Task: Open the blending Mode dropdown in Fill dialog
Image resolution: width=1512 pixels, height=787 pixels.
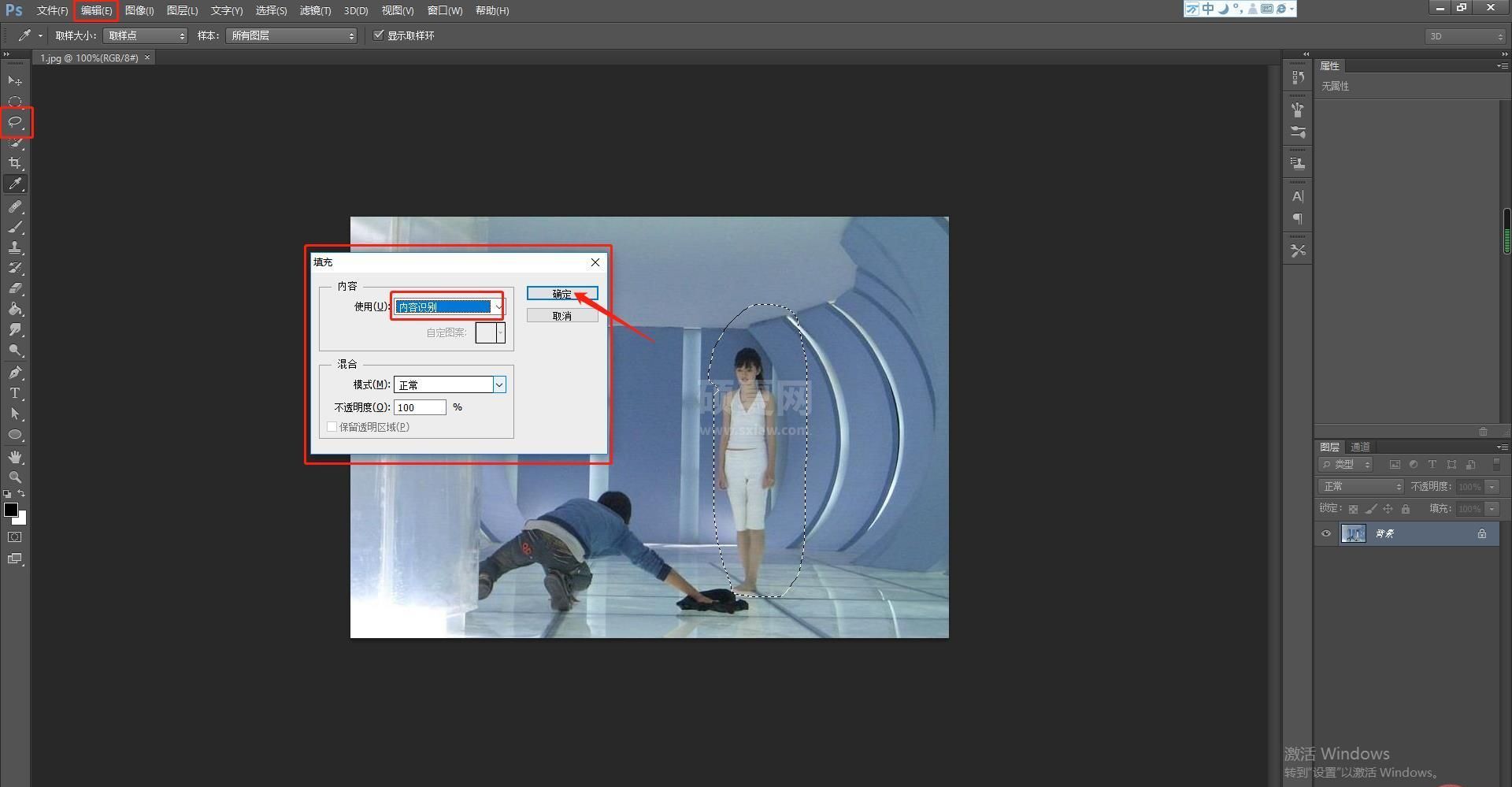Action: pyautogui.click(x=450, y=384)
